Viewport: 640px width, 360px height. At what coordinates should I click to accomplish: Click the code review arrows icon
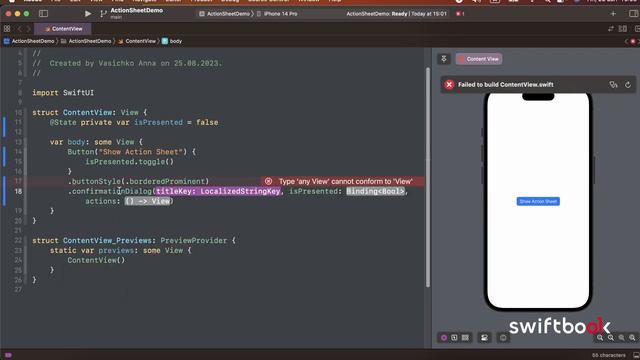(611, 29)
